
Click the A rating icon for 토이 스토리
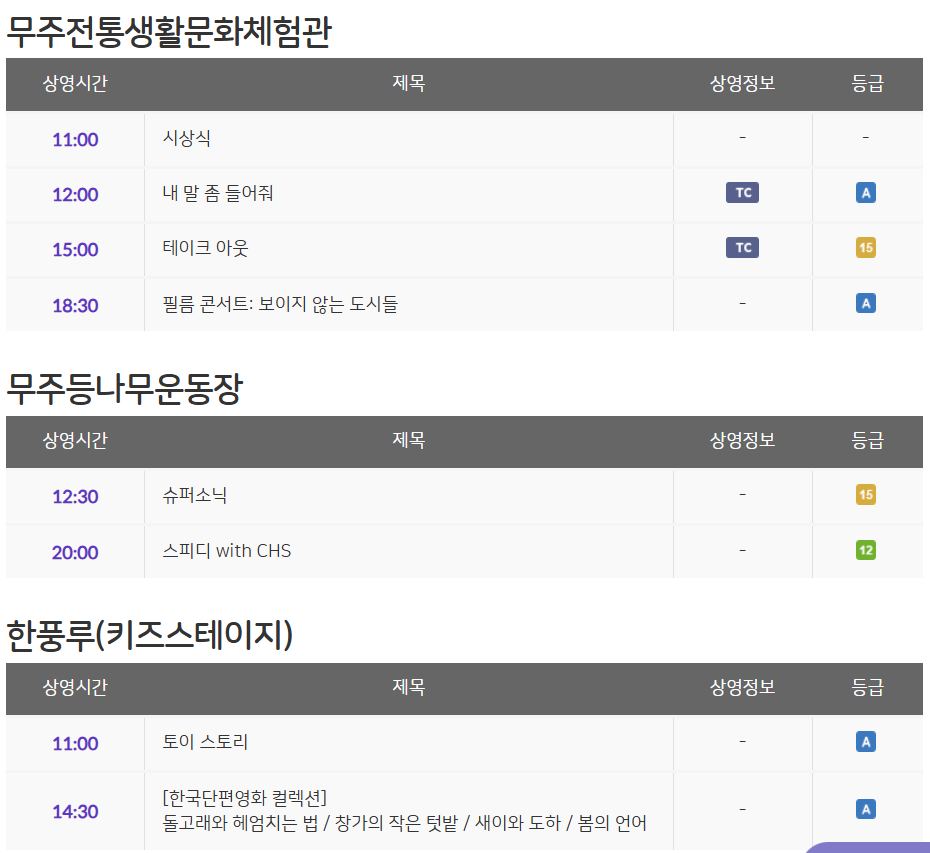click(x=865, y=741)
